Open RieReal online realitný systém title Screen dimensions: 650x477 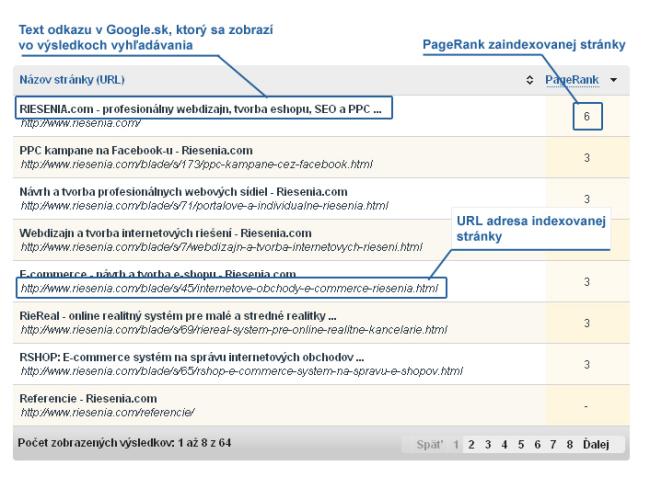point(177,316)
